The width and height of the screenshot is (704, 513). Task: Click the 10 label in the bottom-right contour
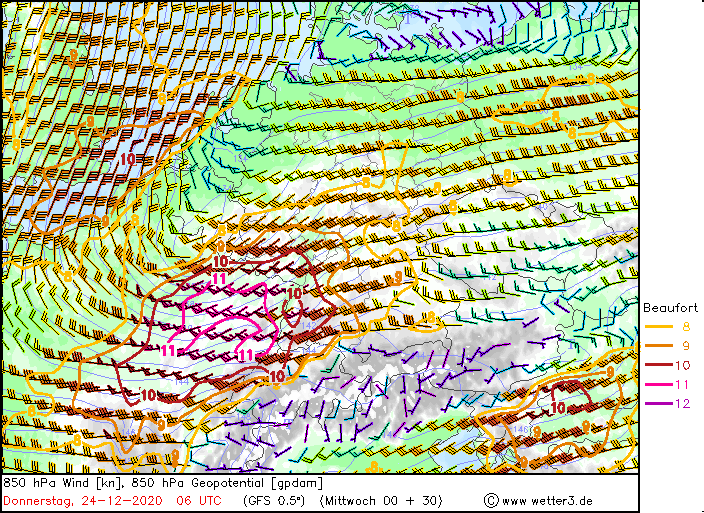click(x=559, y=407)
